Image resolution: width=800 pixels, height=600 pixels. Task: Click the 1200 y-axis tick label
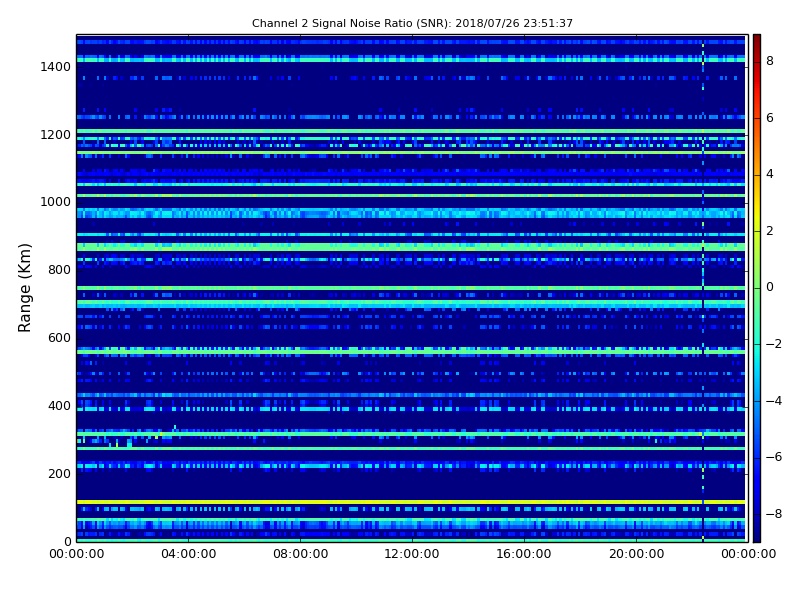click(56, 135)
